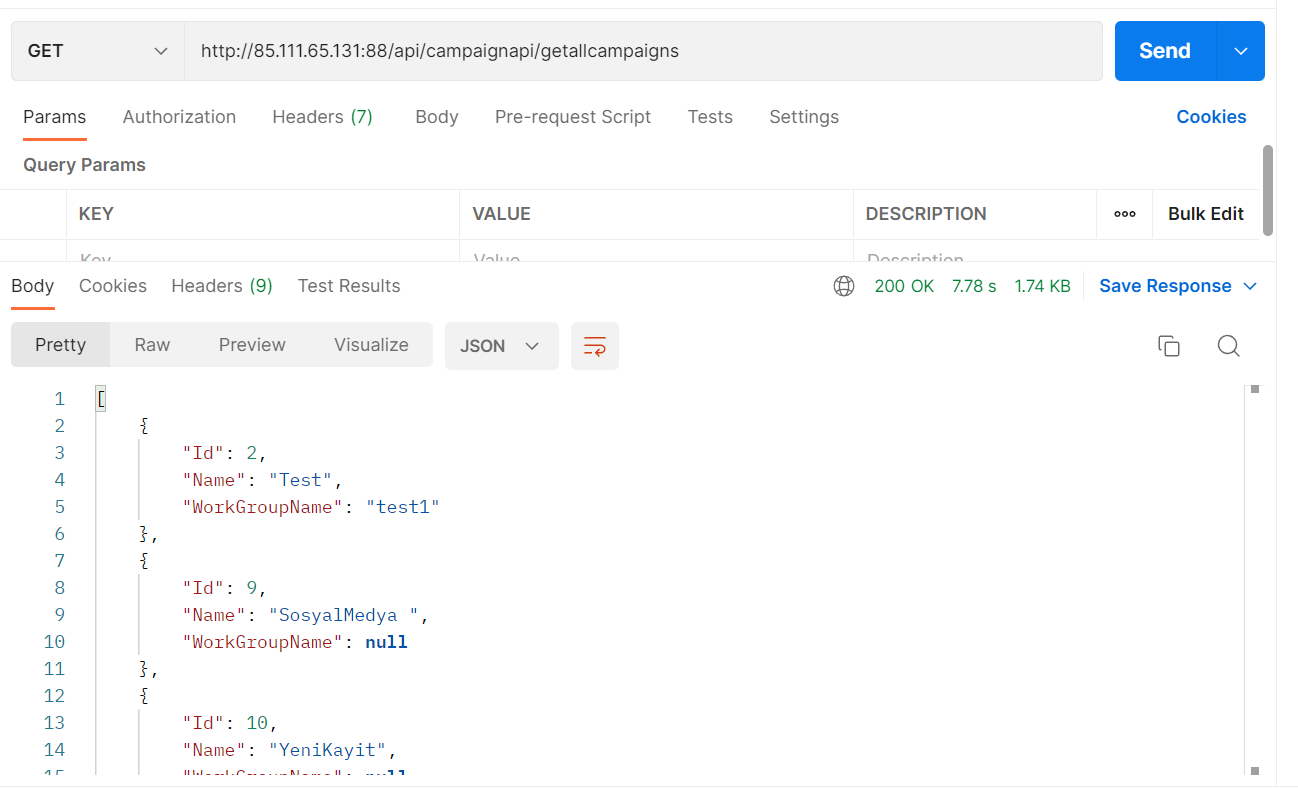Select the Visualize response view
Viewport: 1298px width, 789px height.
pyautogui.click(x=371, y=345)
